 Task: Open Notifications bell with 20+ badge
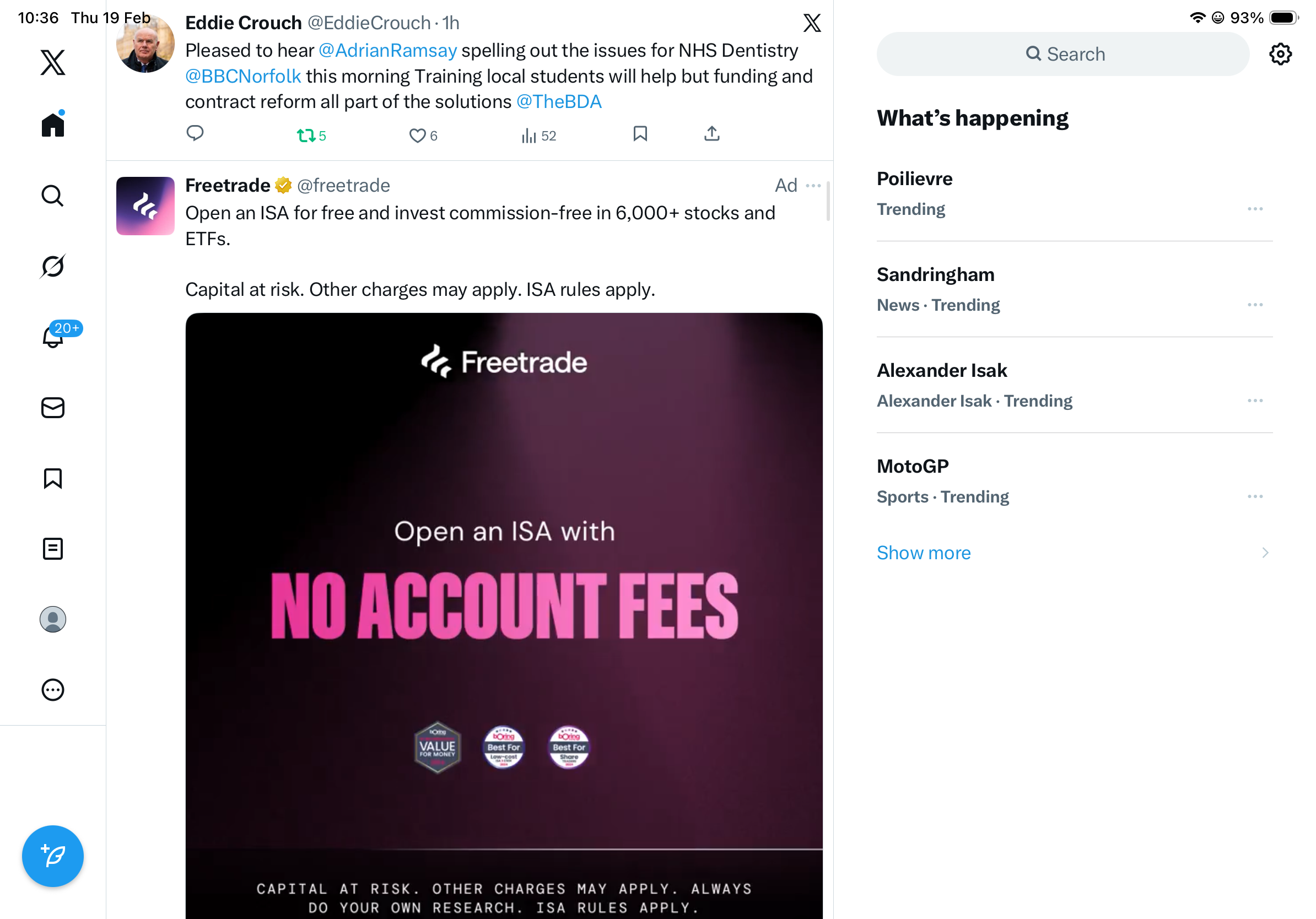coord(54,336)
